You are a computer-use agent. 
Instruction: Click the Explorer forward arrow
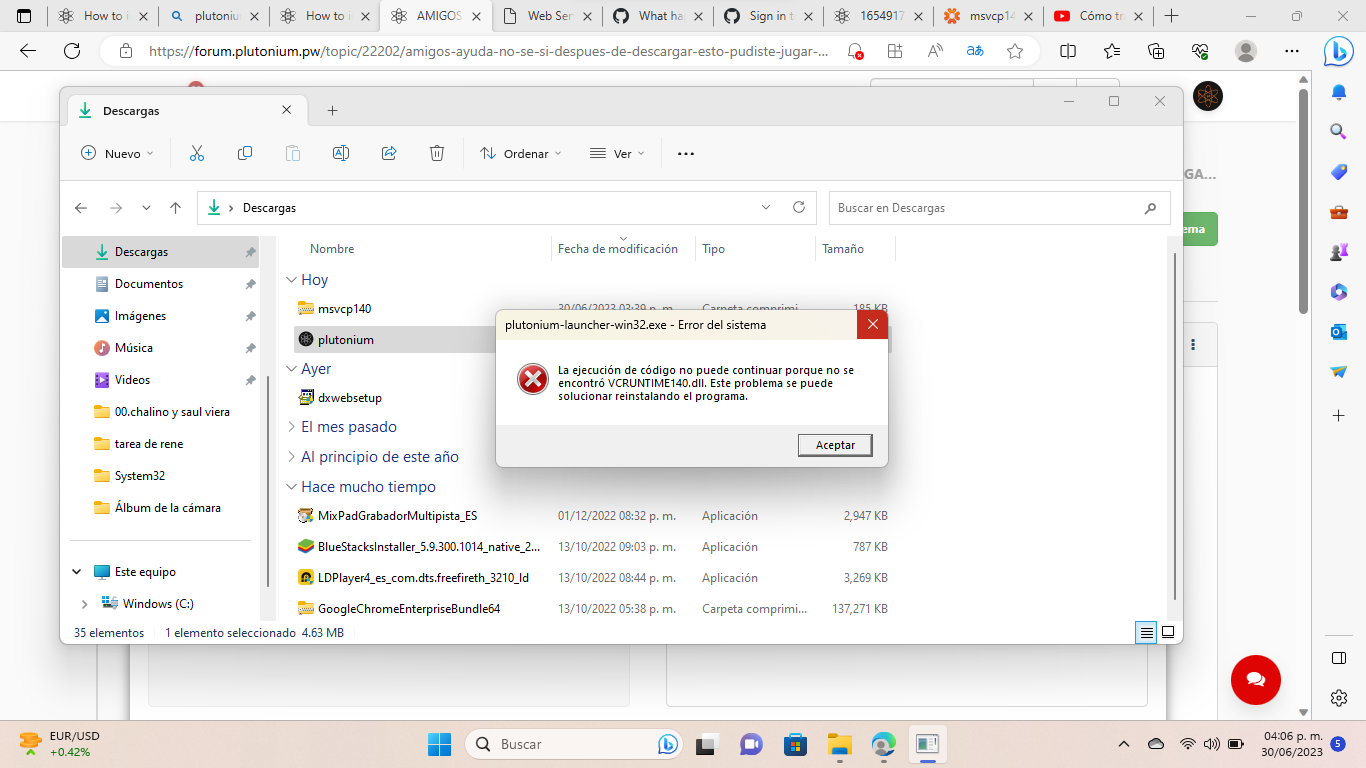[116, 208]
